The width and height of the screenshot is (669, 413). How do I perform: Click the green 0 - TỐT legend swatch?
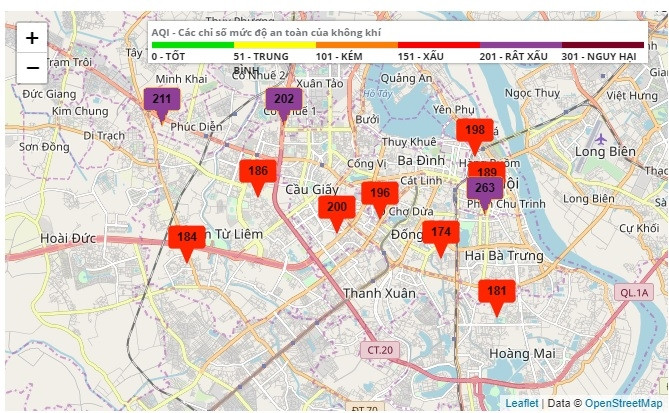tap(192, 45)
